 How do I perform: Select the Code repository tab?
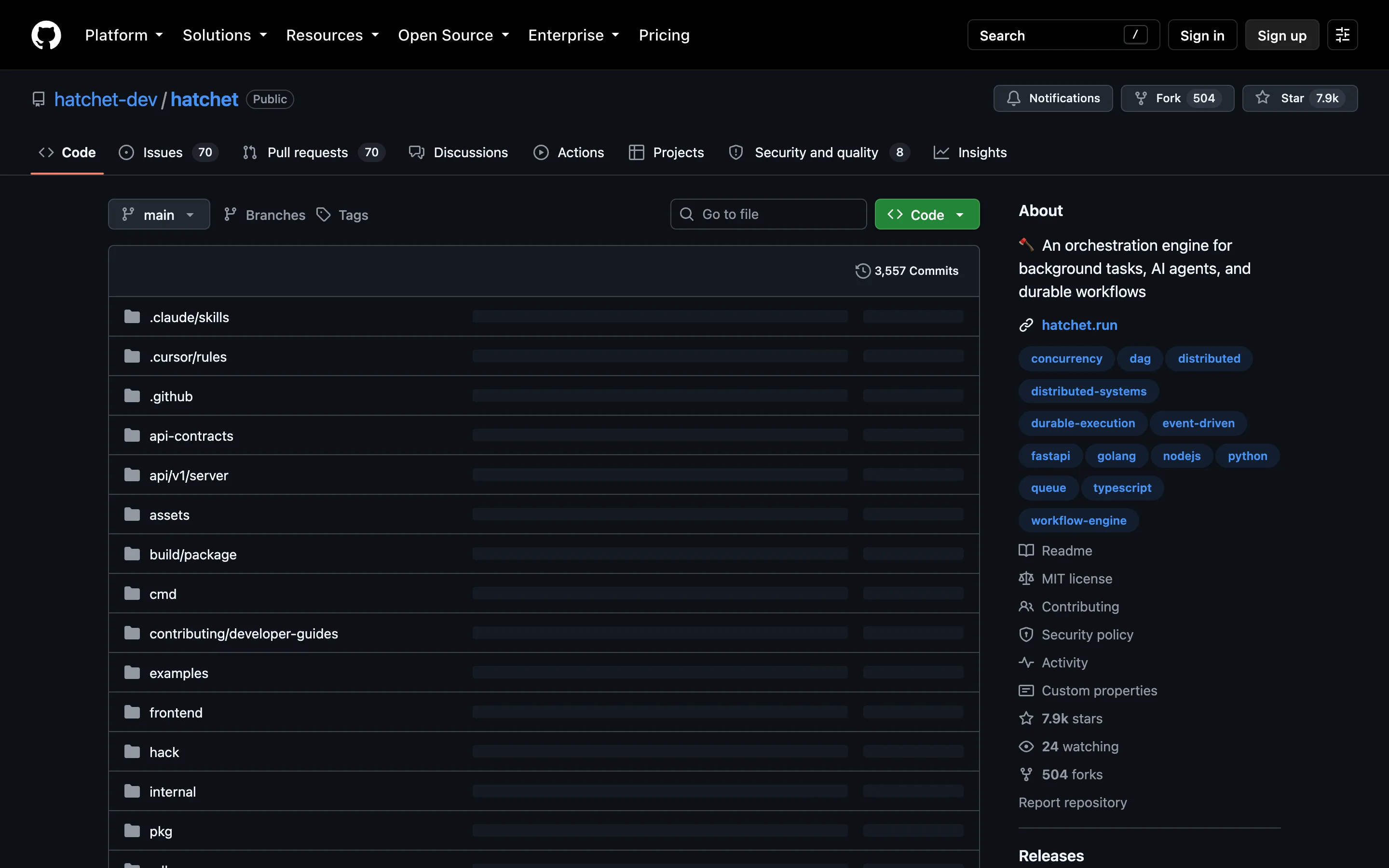67,152
